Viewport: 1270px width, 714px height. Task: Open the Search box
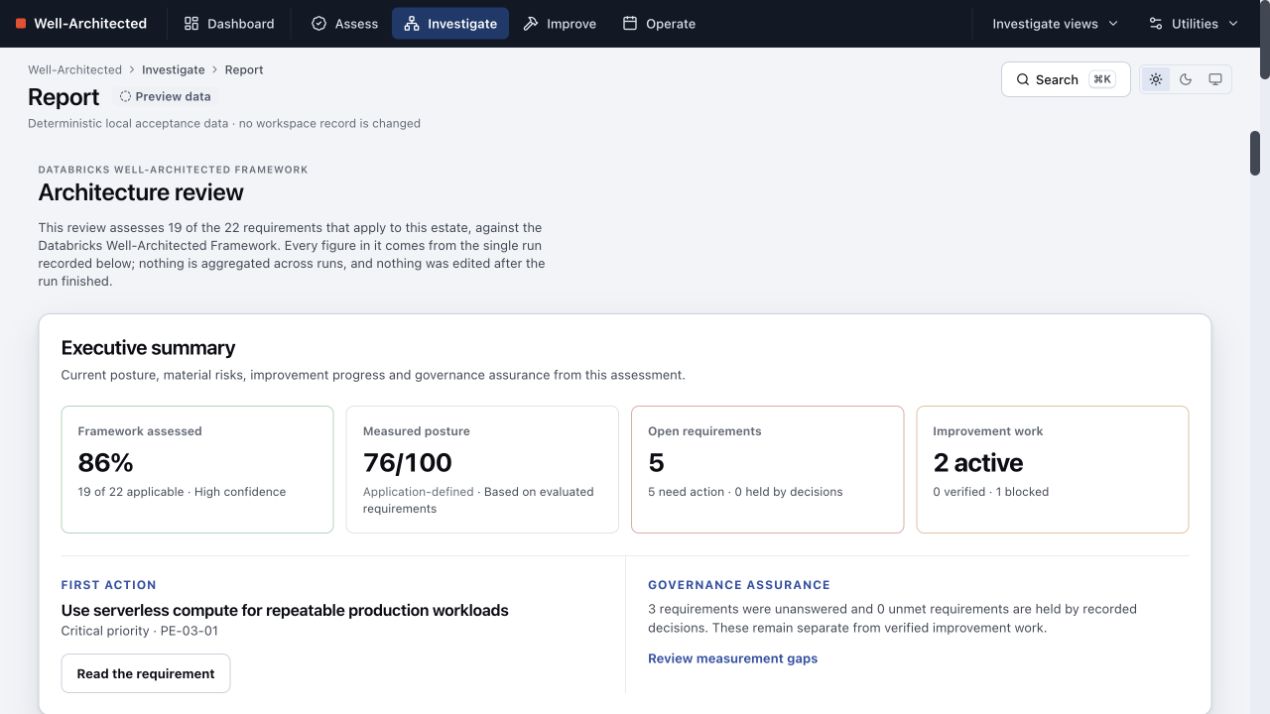click(x=1065, y=79)
